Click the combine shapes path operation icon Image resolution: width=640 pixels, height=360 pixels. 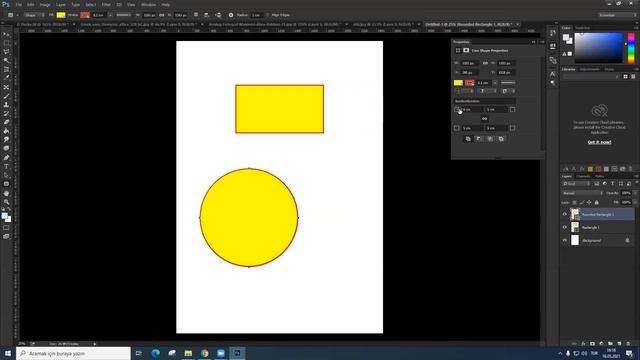click(468, 139)
